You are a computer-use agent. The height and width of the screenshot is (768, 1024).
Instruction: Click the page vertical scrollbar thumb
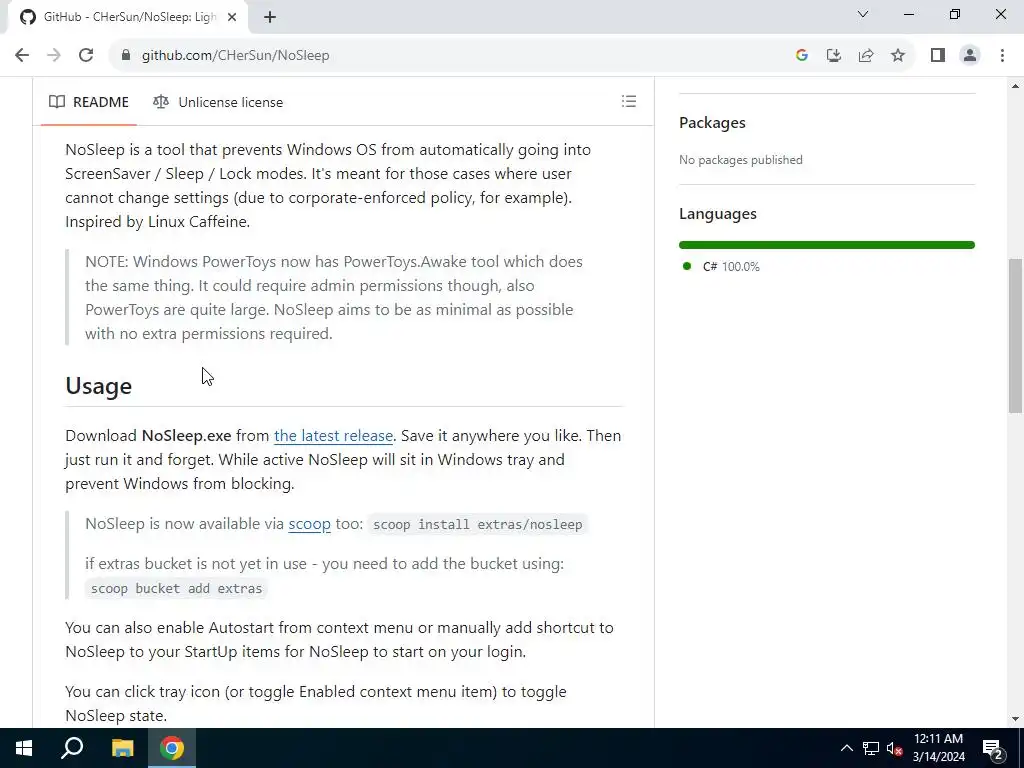[1015, 335]
